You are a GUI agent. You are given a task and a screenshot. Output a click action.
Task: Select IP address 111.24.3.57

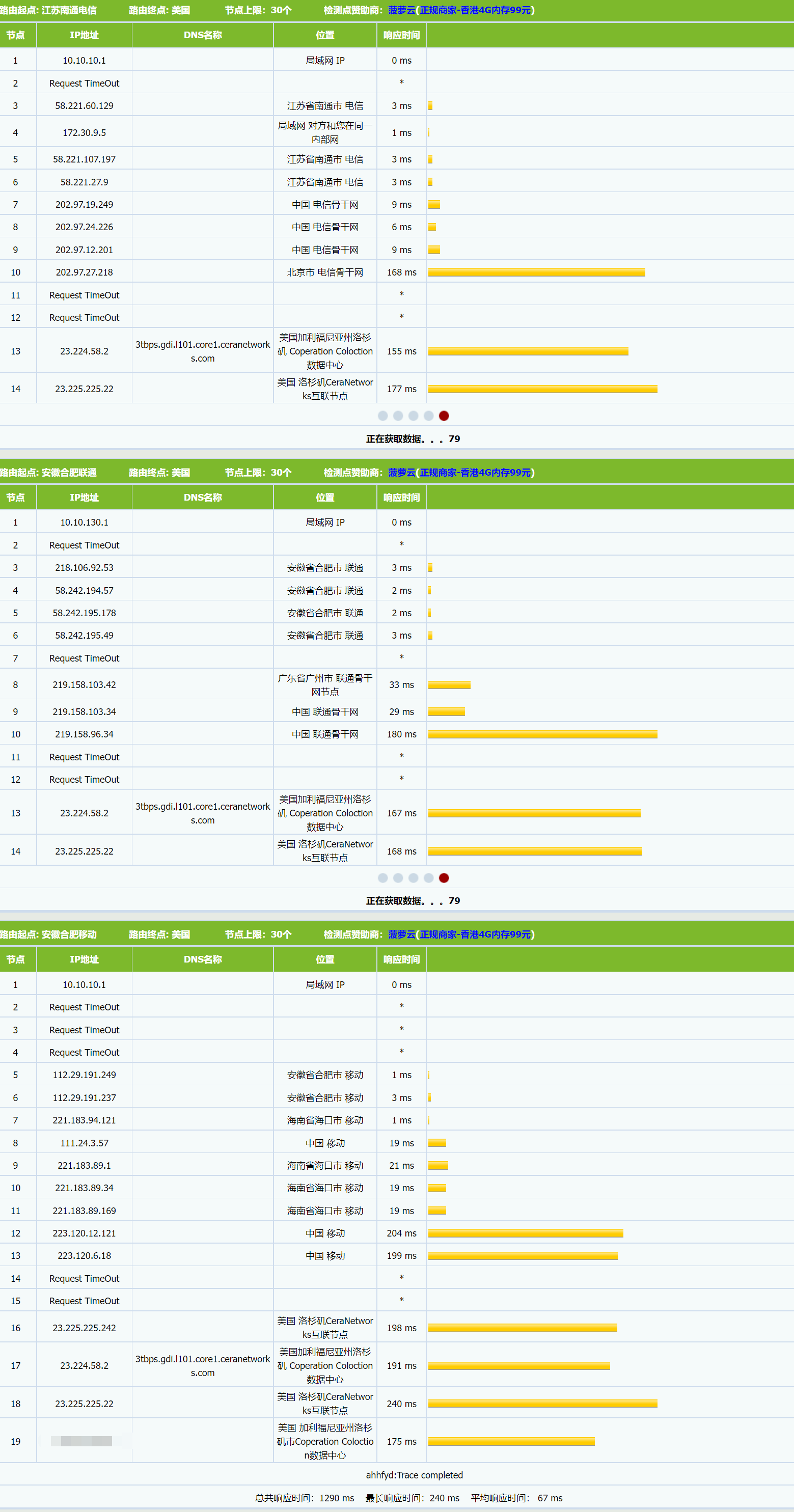(85, 1143)
